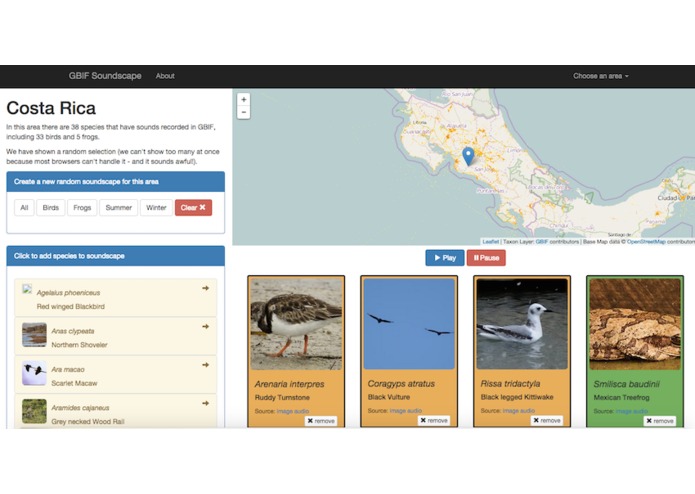This screenshot has height=494, width=695.
Task: Open Black Vulture audio source link
Action: coord(414,411)
